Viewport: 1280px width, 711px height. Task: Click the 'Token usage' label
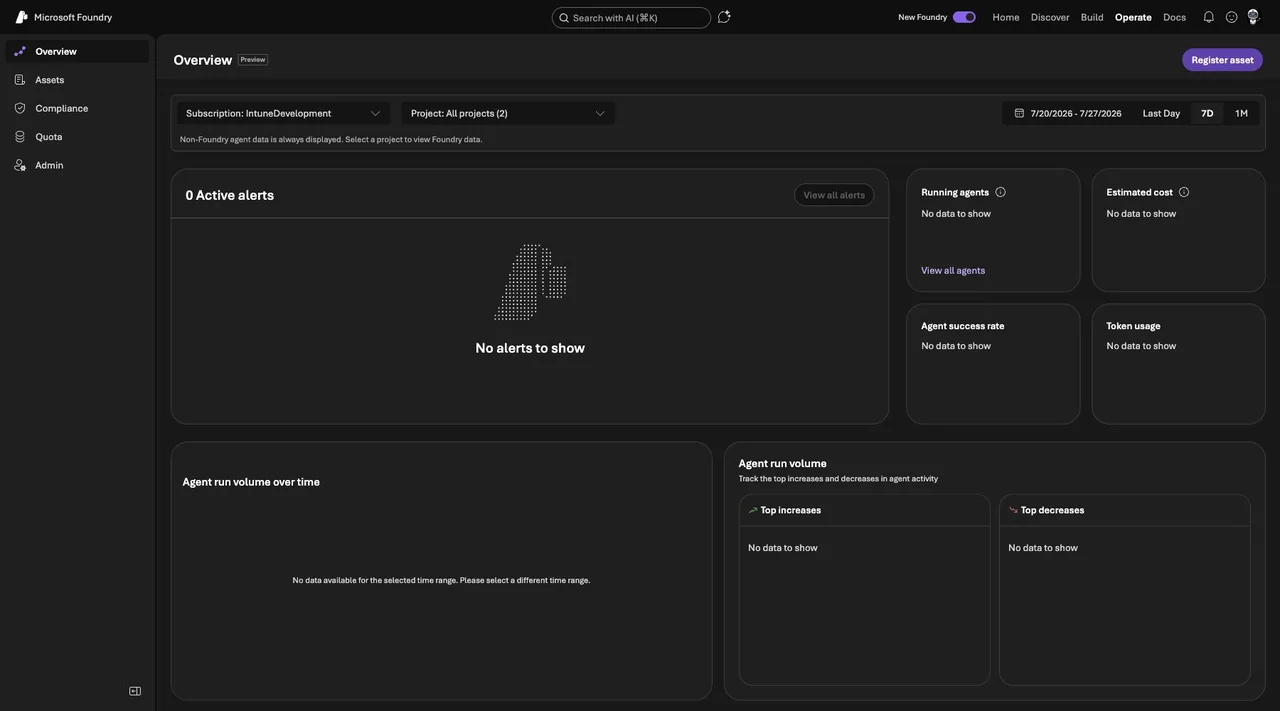(x=1133, y=326)
